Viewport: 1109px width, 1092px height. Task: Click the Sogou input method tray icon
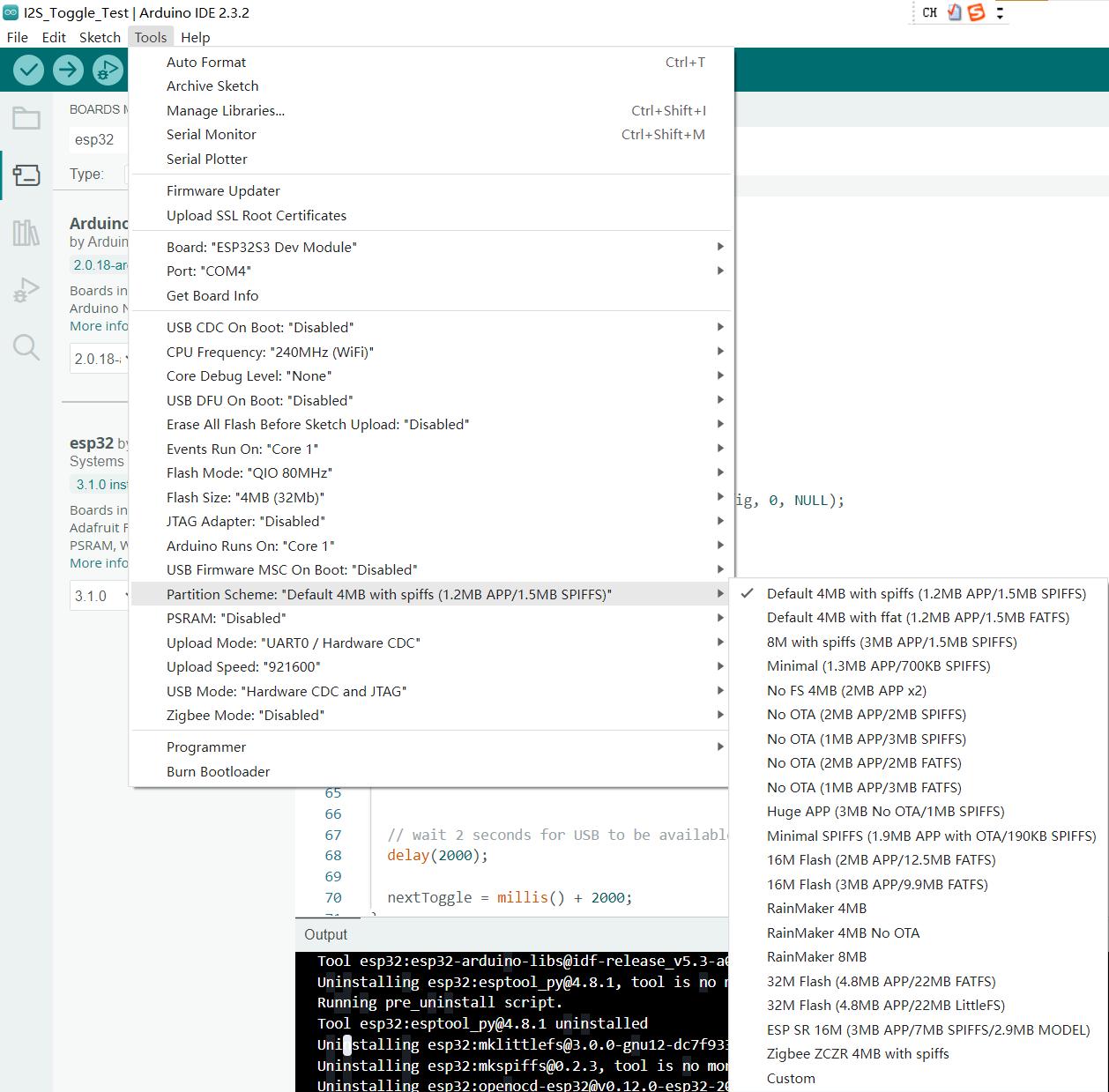[x=976, y=12]
